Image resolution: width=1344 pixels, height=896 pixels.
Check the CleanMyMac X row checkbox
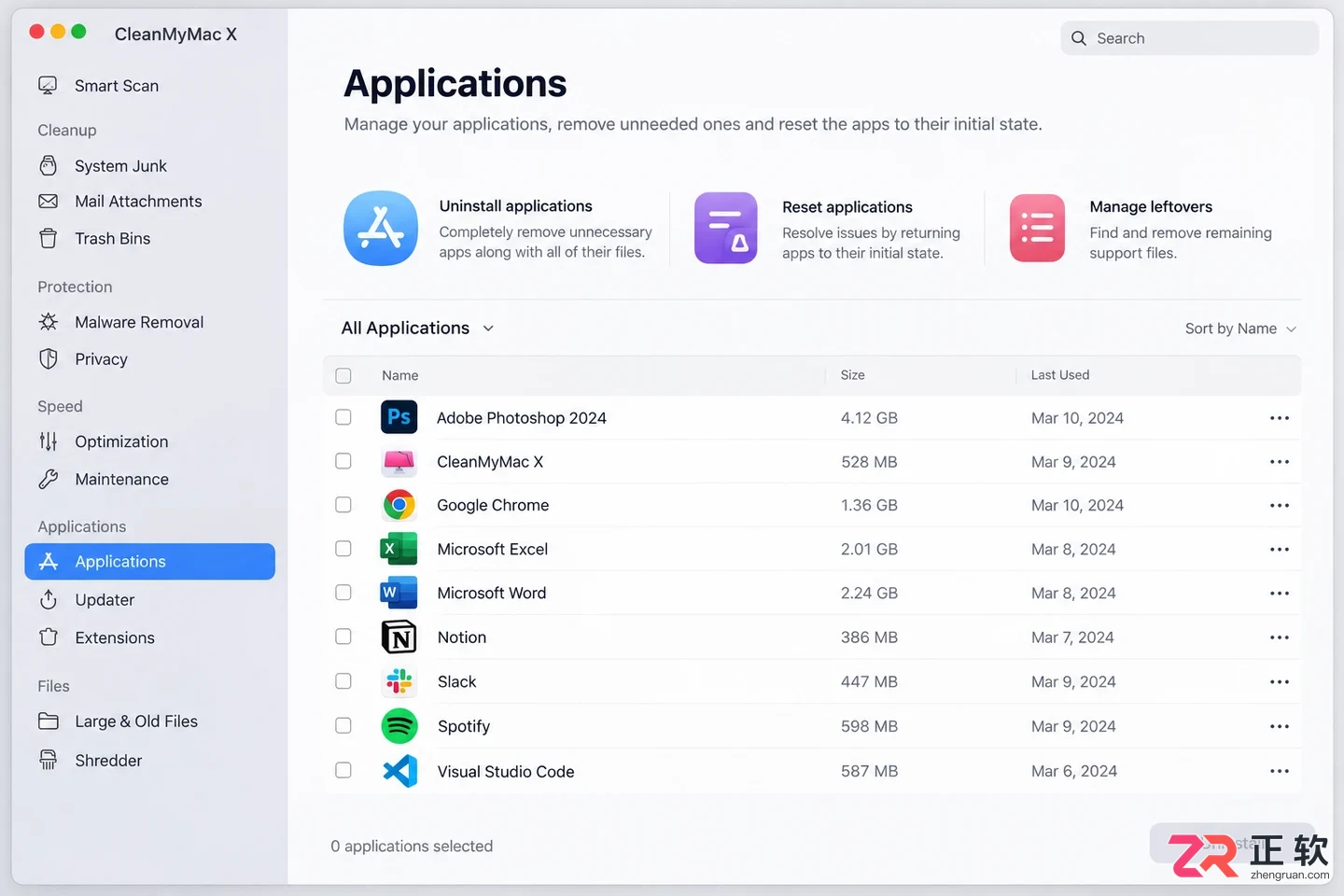343,461
